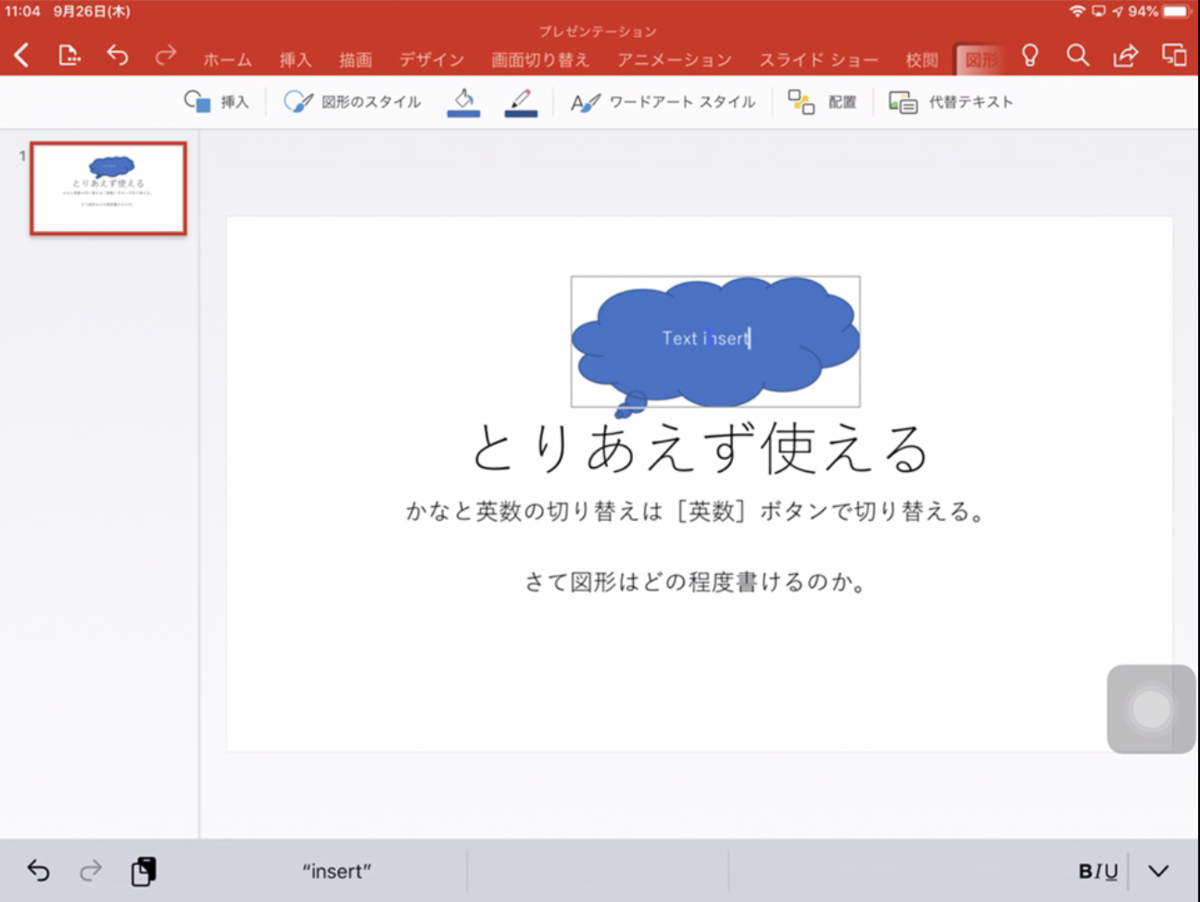Viewport: 1200px width, 902px height.
Task: Redo via the red redo arrow in the ribbon
Action: click(164, 57)
